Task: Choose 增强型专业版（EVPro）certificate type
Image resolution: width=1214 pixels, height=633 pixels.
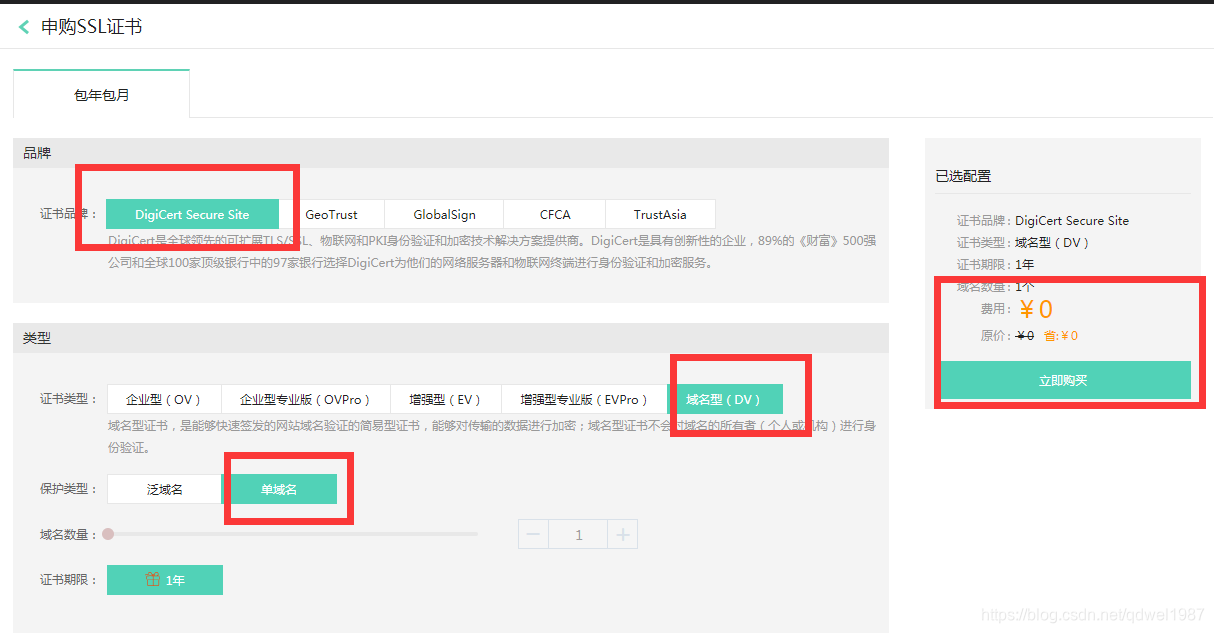Action: click(584, 399)
